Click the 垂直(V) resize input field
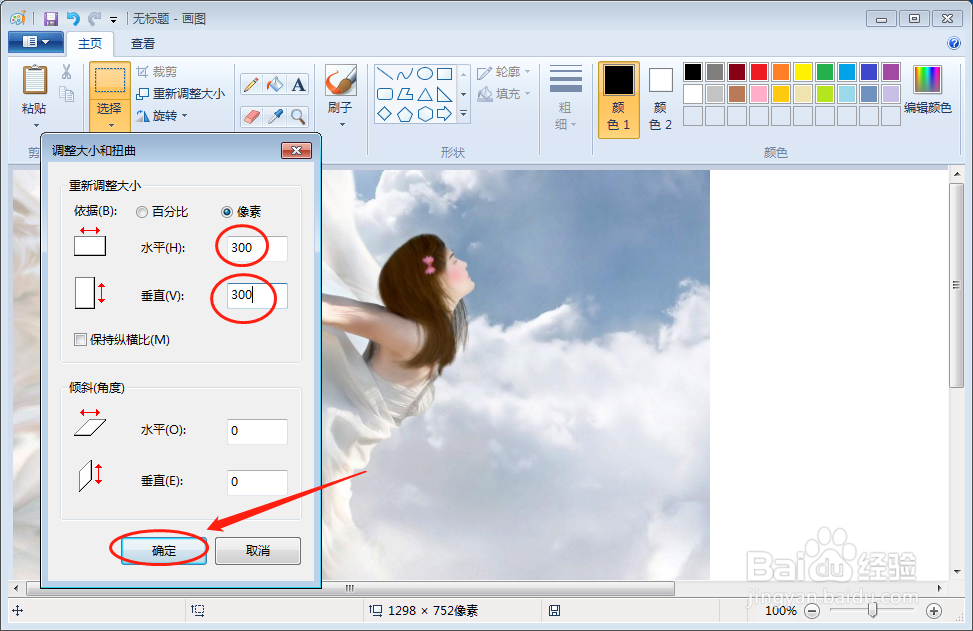The image size is (973, 631). pyautogui.click(x=257, y=295)
